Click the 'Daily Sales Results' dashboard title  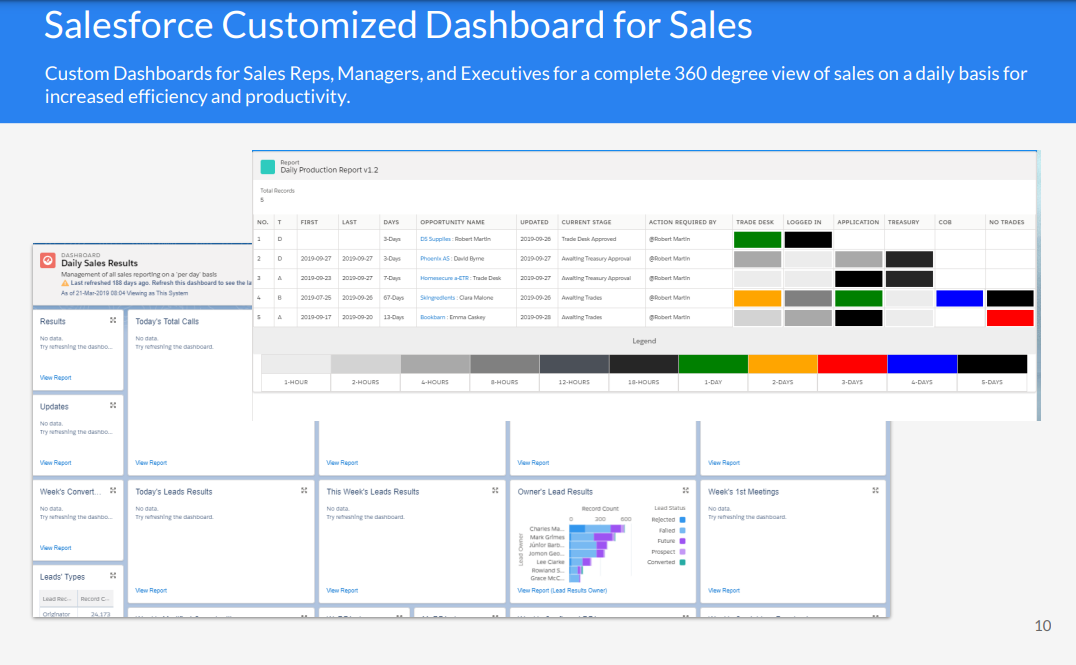(100, 263)
